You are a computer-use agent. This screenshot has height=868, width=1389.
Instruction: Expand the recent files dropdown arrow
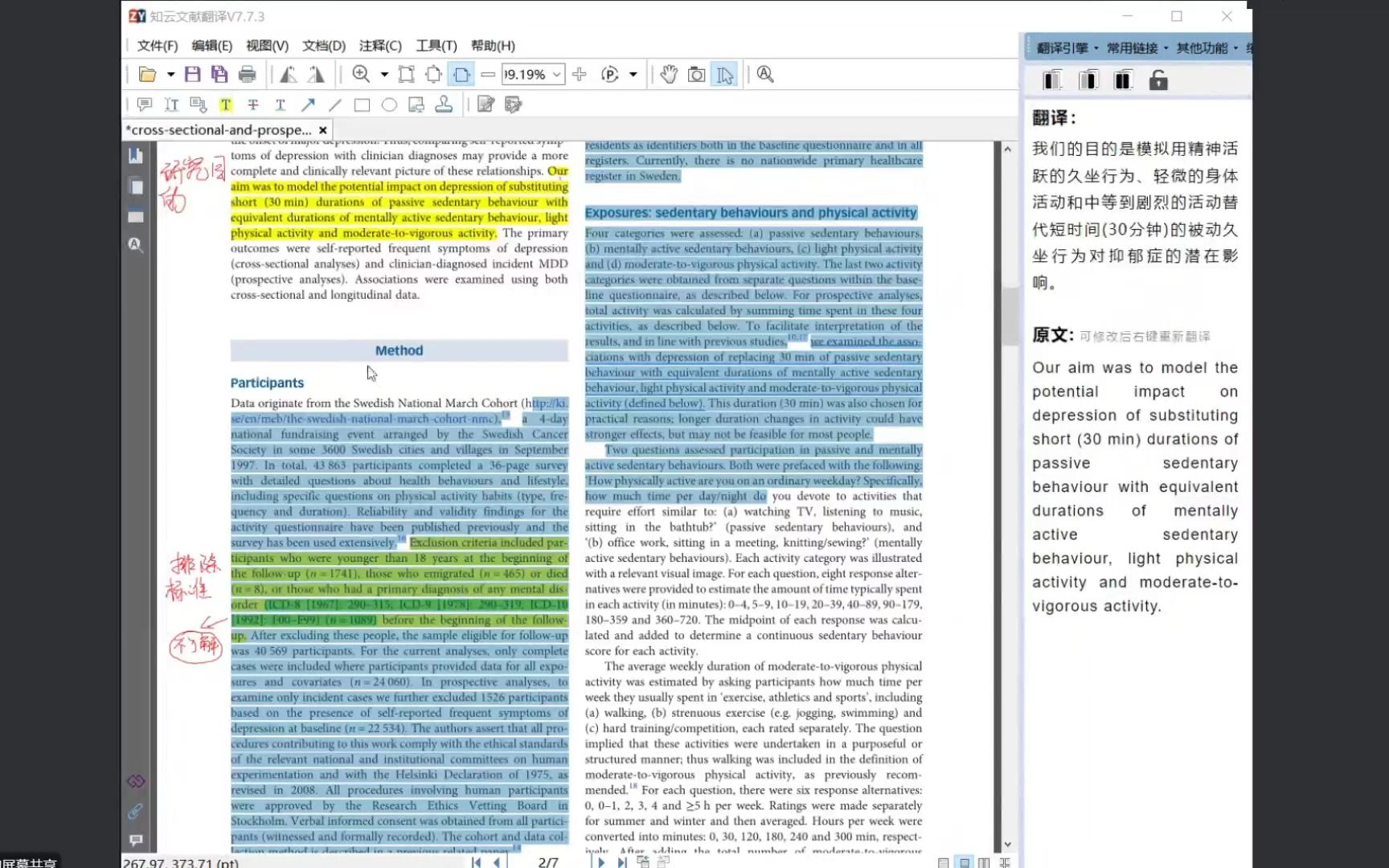[x=170, y=75]
